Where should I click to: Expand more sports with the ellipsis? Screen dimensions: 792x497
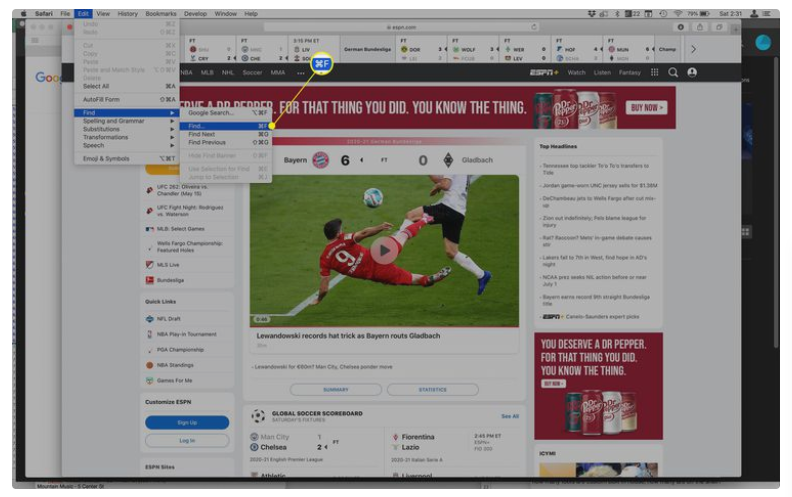[301, 73]
